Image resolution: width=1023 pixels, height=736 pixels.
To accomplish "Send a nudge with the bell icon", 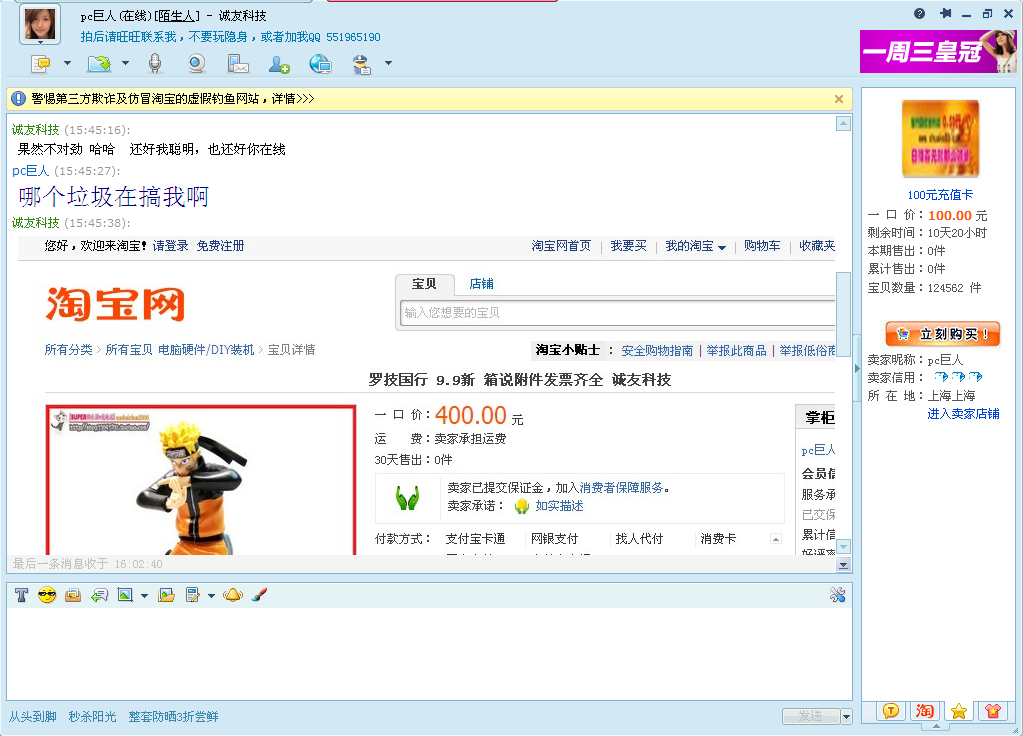I will [232, 595].
